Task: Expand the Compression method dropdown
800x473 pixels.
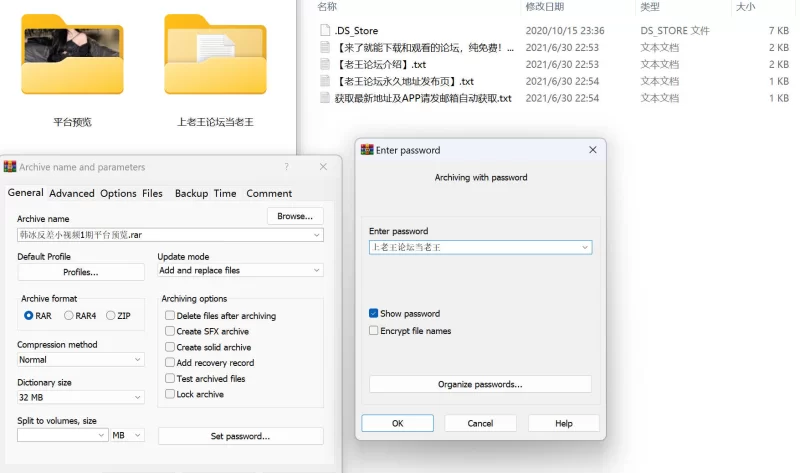Action: click(81, 360)
